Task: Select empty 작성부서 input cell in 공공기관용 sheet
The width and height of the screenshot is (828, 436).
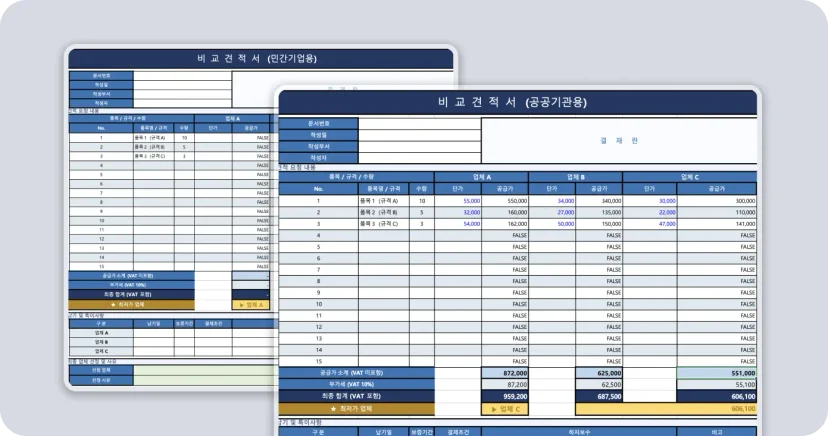Action: (420, 146)
